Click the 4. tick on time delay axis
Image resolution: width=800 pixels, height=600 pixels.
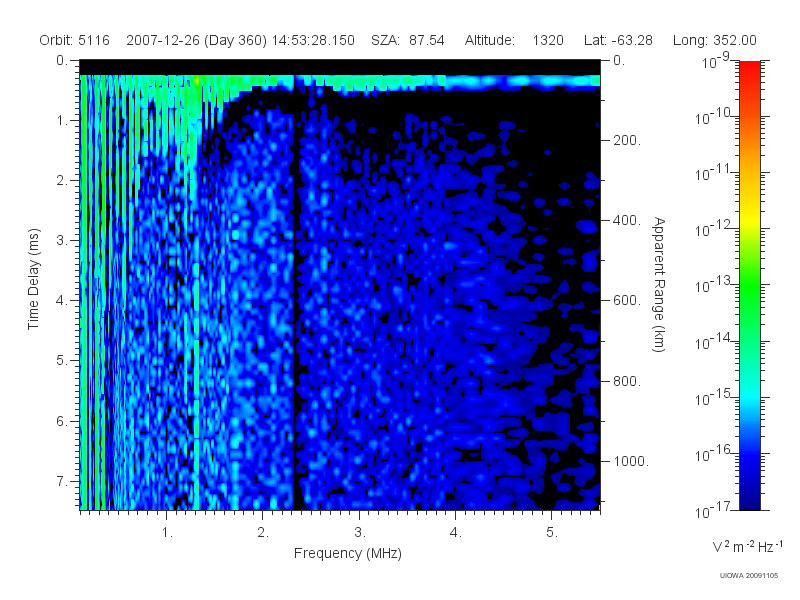pos(62,301)
